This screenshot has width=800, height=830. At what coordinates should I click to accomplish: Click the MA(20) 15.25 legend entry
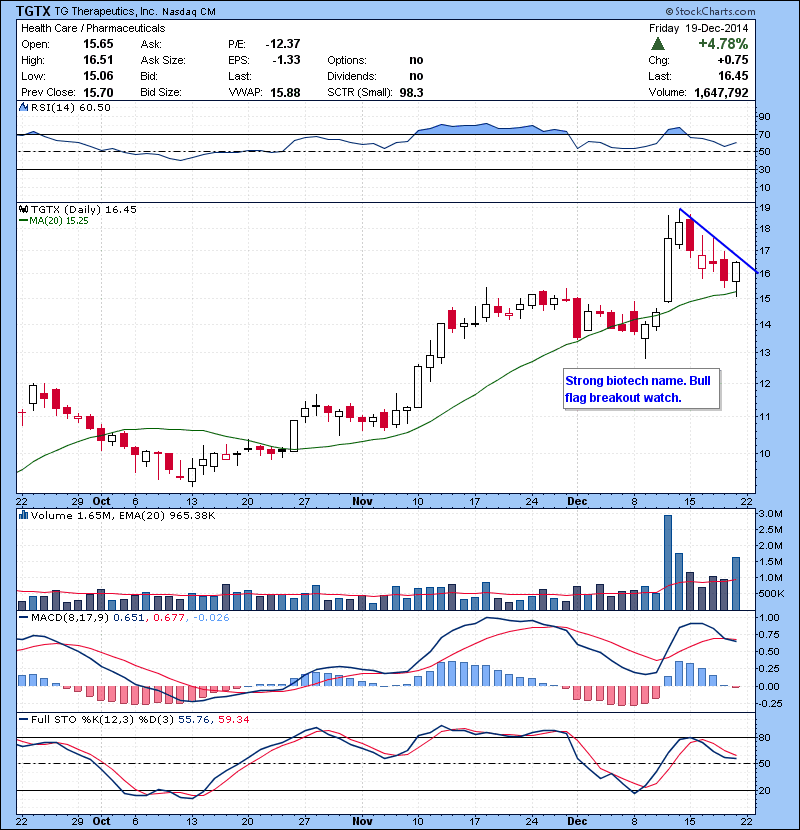point(54,221)
